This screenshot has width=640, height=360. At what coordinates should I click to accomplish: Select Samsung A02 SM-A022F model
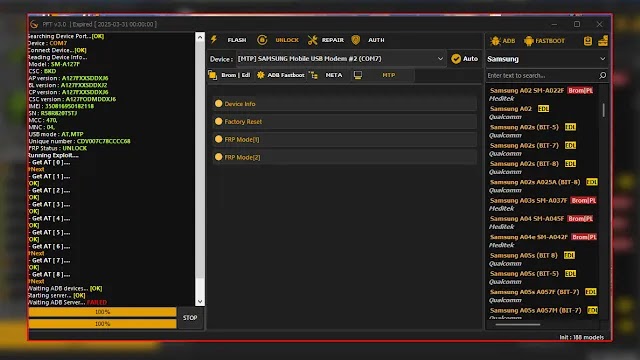point(542,94)
